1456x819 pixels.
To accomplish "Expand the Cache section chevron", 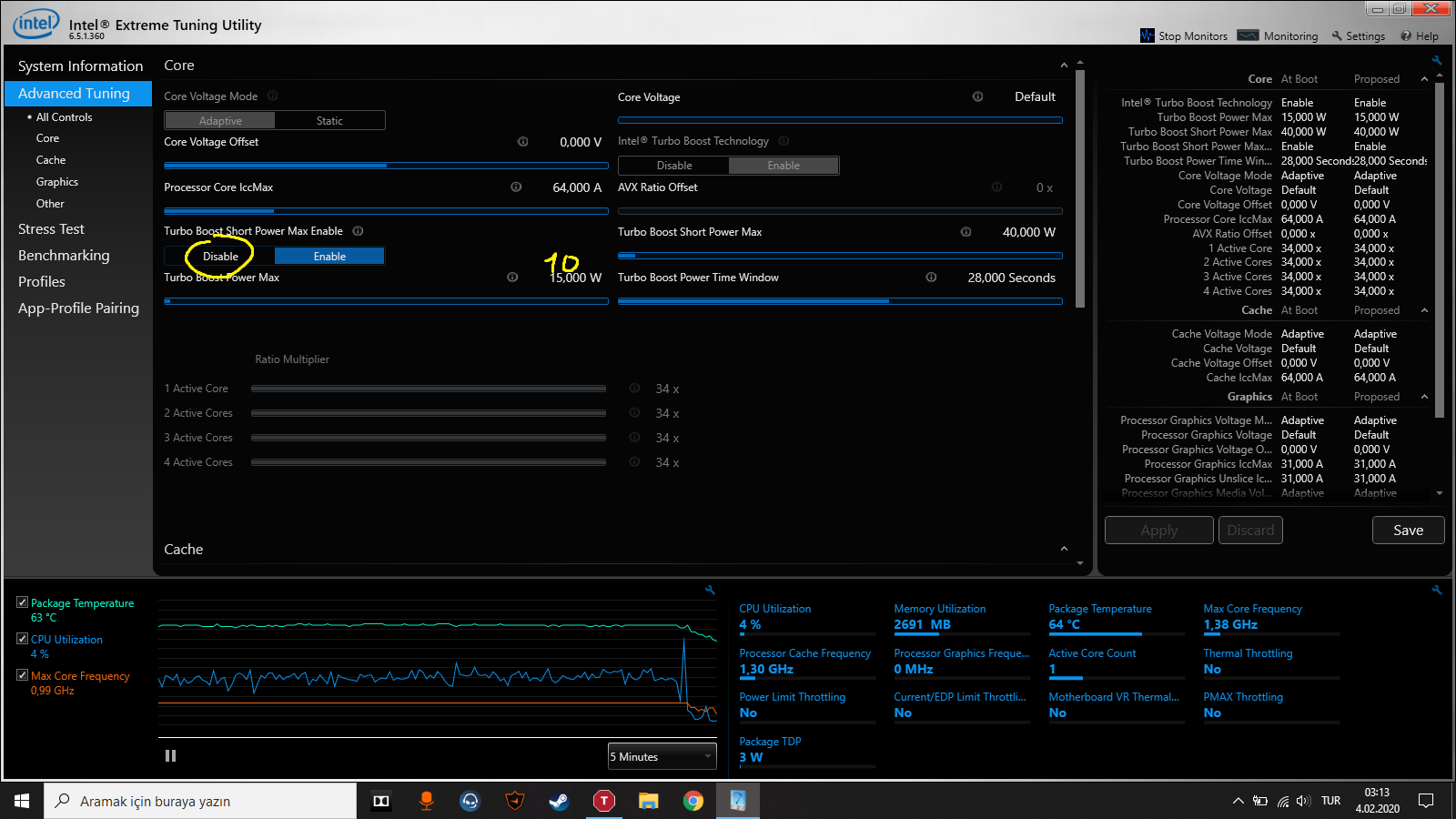I will point(1064,549).
